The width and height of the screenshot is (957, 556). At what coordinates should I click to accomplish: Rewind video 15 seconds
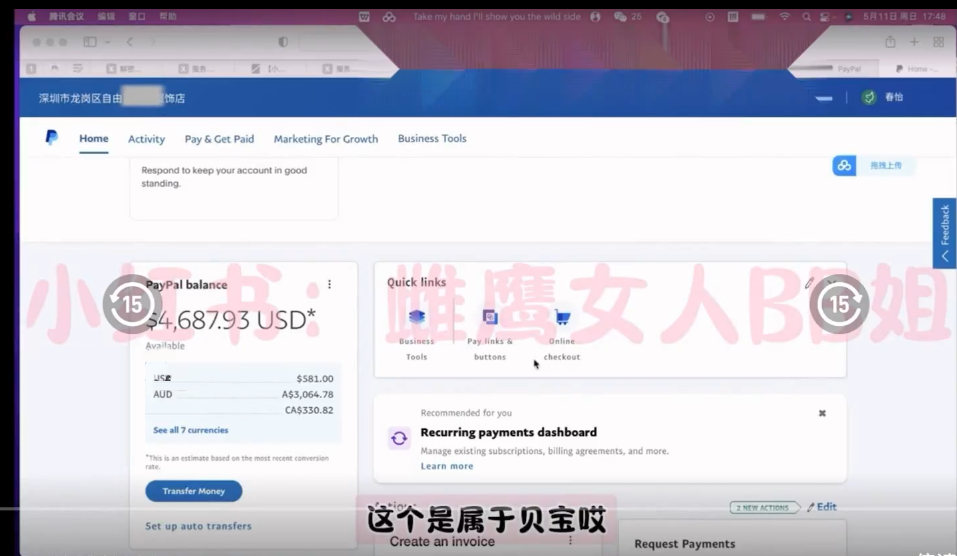[x=132, y=304]
